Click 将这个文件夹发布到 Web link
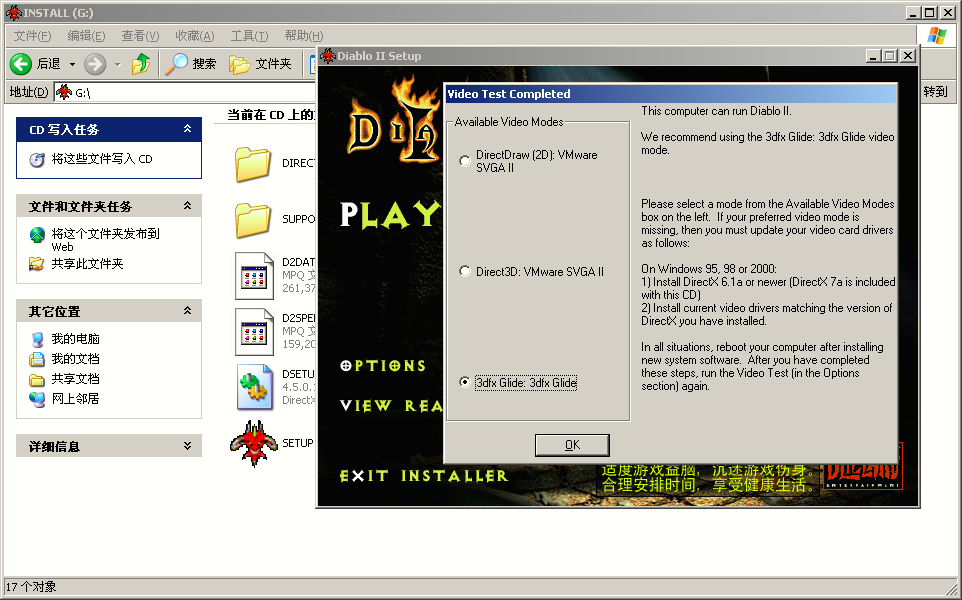Image resolution: width=962 pixels, height=600 pixels. (x=106, y=240)
